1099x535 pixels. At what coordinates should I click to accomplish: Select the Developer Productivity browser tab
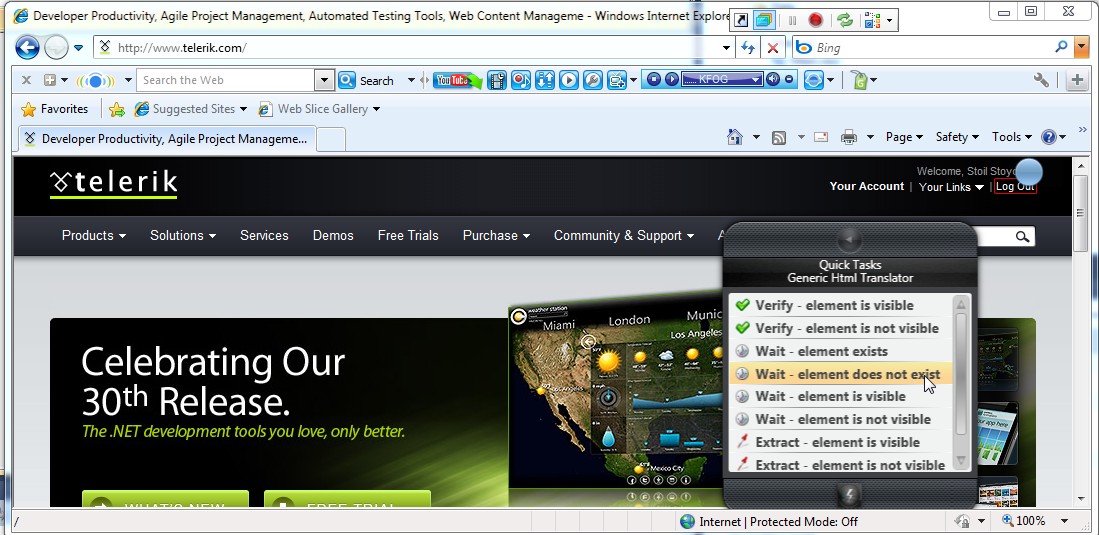168,138
